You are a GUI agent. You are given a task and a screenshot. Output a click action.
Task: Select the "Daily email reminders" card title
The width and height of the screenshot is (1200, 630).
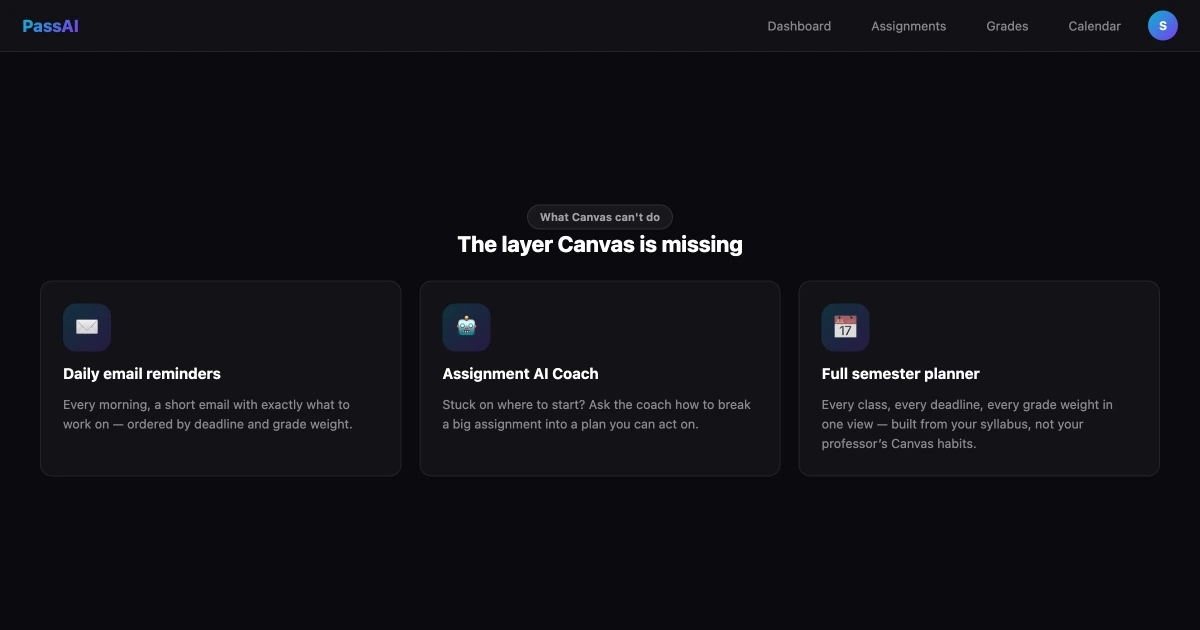click(x=142, y=374)
